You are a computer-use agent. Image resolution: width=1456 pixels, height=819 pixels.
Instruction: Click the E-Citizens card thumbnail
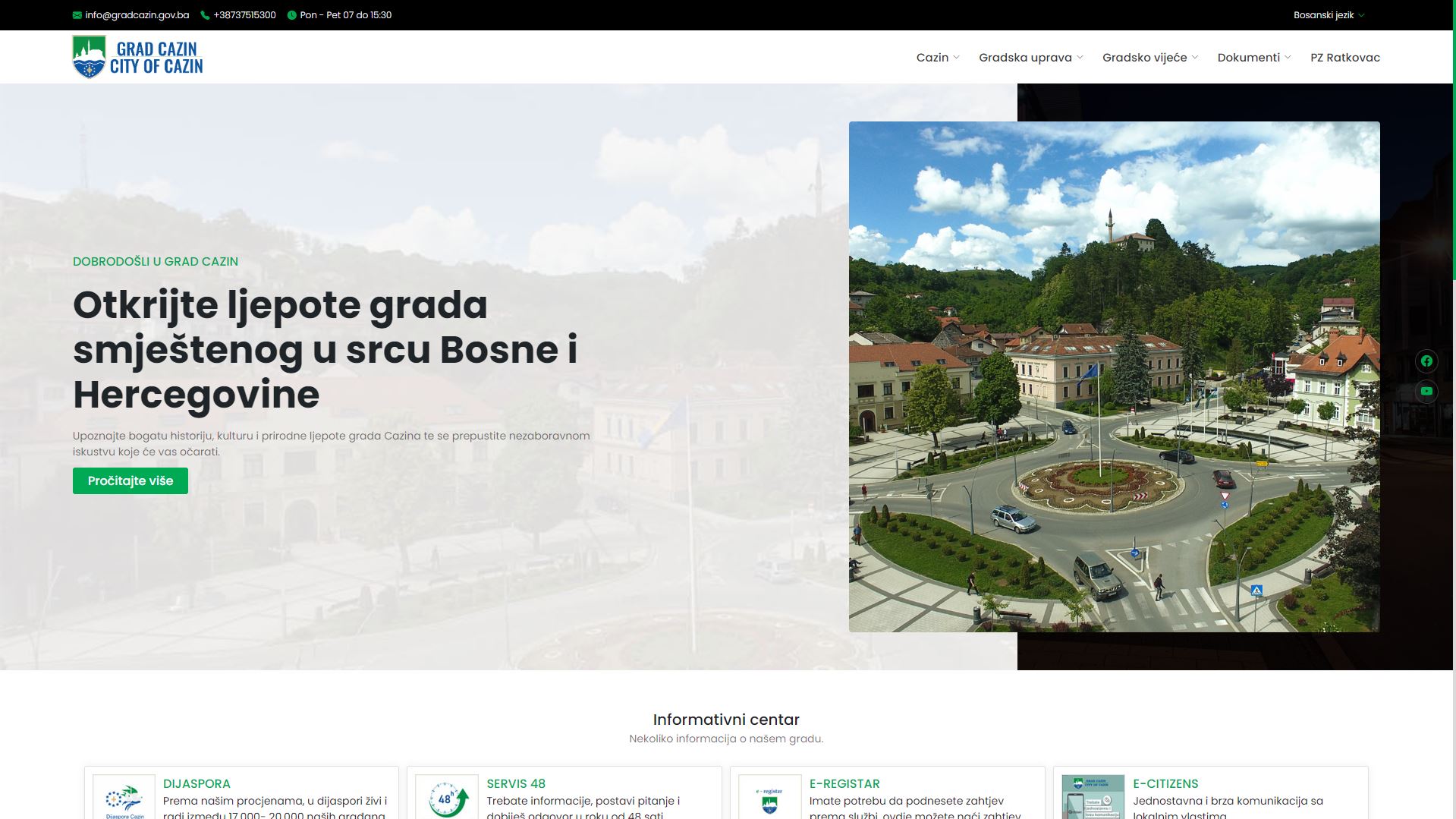click(x=1093, y=796)
